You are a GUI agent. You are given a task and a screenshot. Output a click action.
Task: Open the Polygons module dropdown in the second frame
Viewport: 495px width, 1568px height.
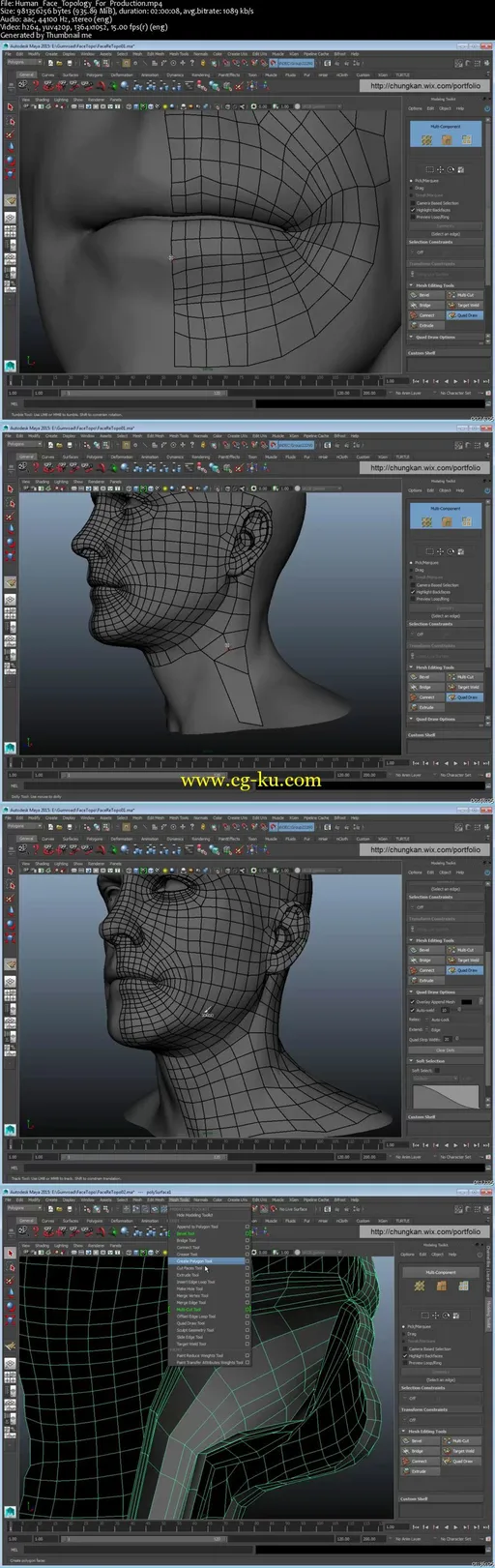[x=23, y=445]
